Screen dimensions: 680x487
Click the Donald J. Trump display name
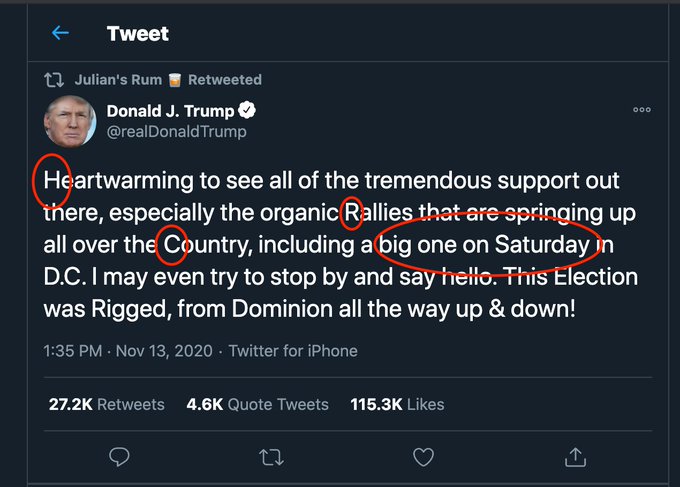click(x=183, y=110)
